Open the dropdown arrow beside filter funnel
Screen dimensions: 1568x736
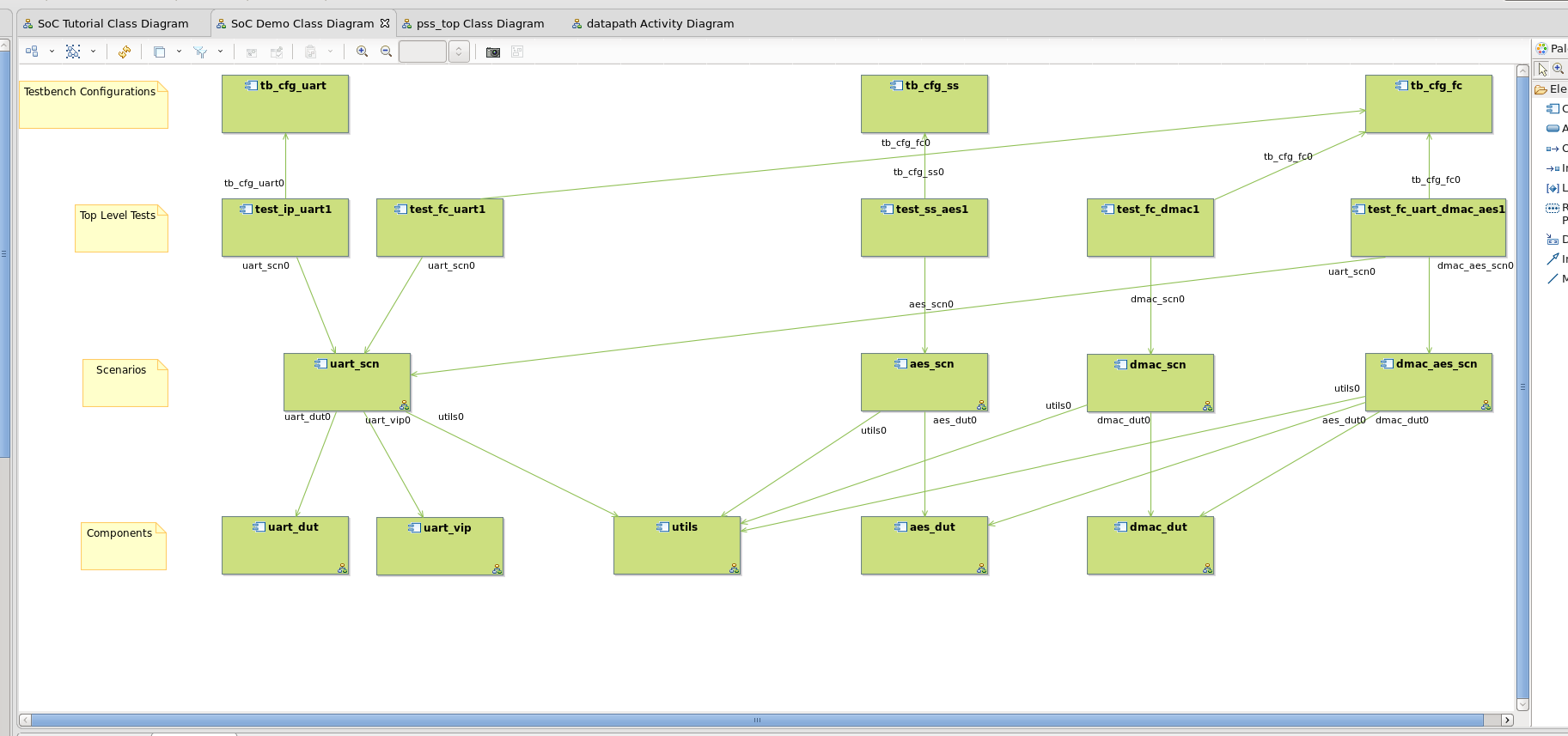pos(221,52)
